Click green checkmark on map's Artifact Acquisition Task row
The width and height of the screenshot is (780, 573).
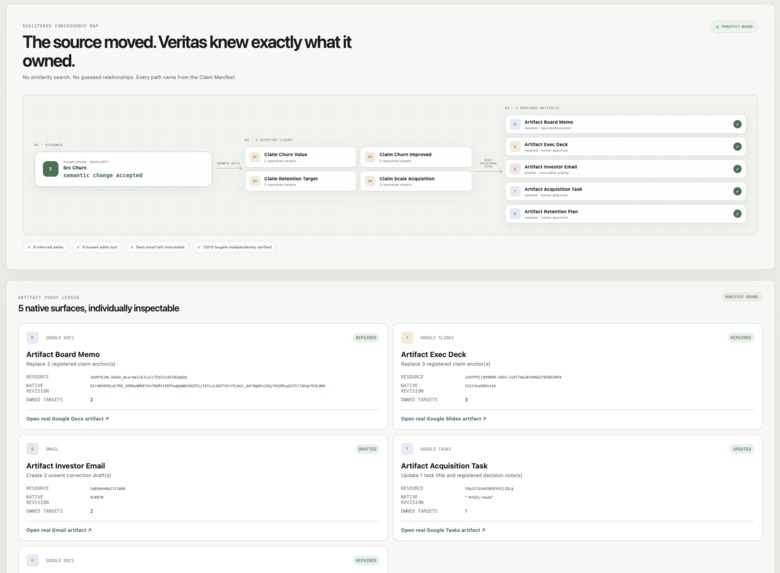pyautogui.click(x=737, y=191)
